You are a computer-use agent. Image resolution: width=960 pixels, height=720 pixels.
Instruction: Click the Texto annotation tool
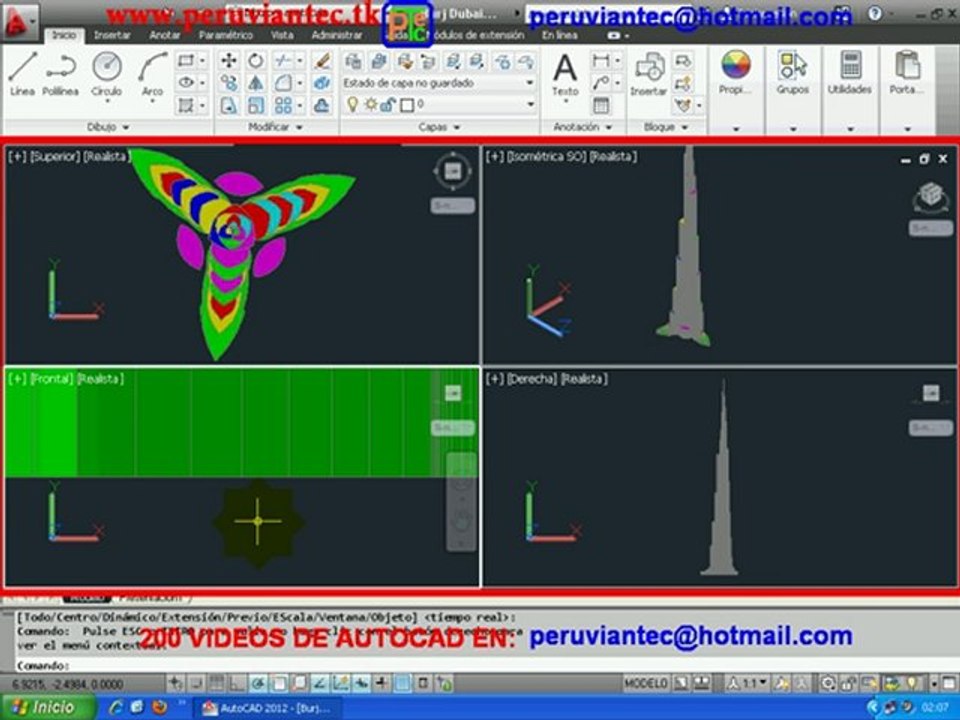[565, 74]
